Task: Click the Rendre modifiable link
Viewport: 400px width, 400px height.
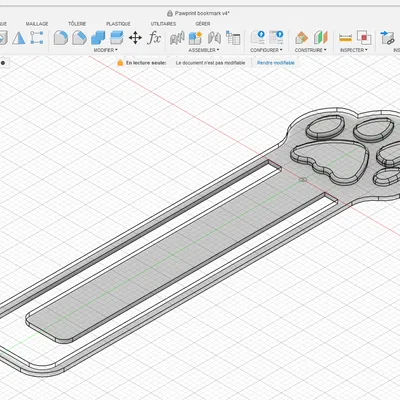Action: pyautogui.click(x=276, y=63)
